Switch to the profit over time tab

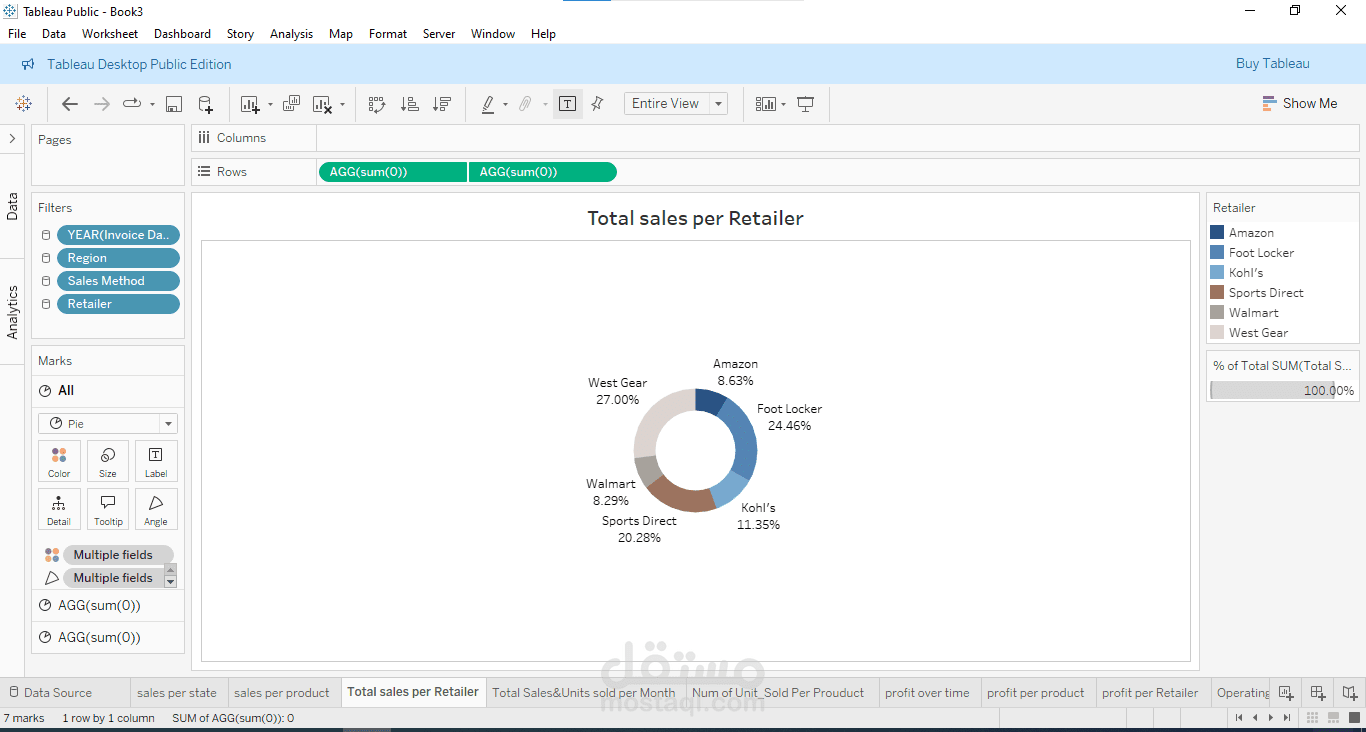(927, 693)
